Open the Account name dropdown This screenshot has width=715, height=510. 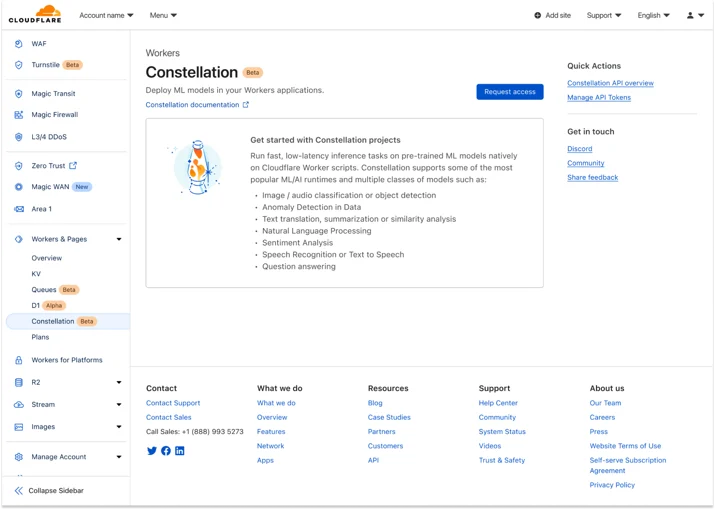click(x=106, y=16)
